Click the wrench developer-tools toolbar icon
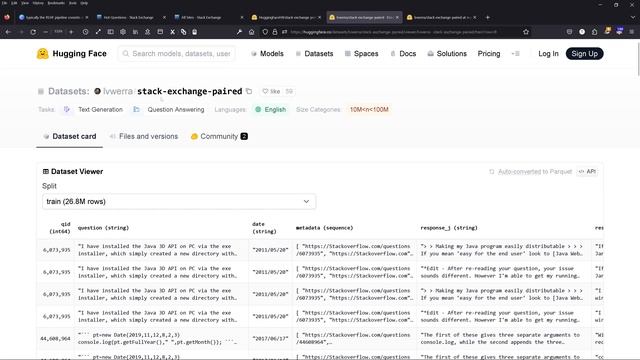This screenshot has width=640, height=360. click(239, 32)
